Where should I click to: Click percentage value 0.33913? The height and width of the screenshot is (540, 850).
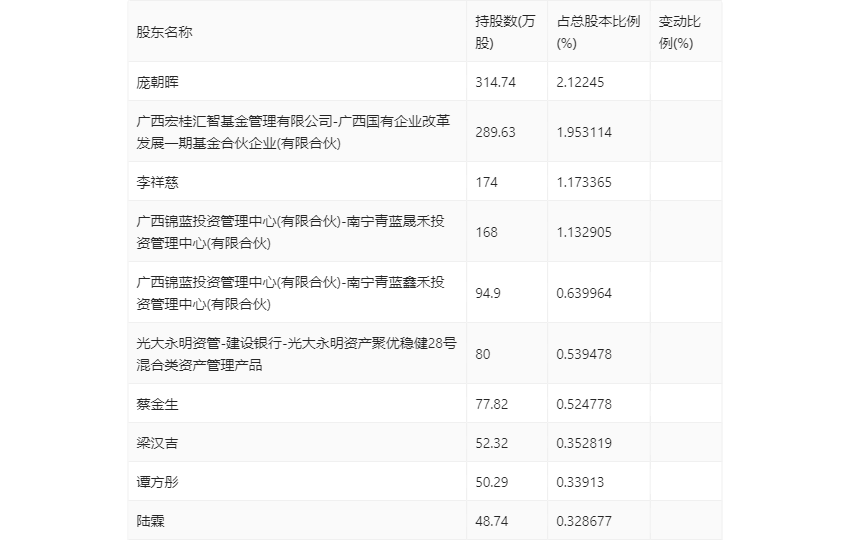click(580, 482)
